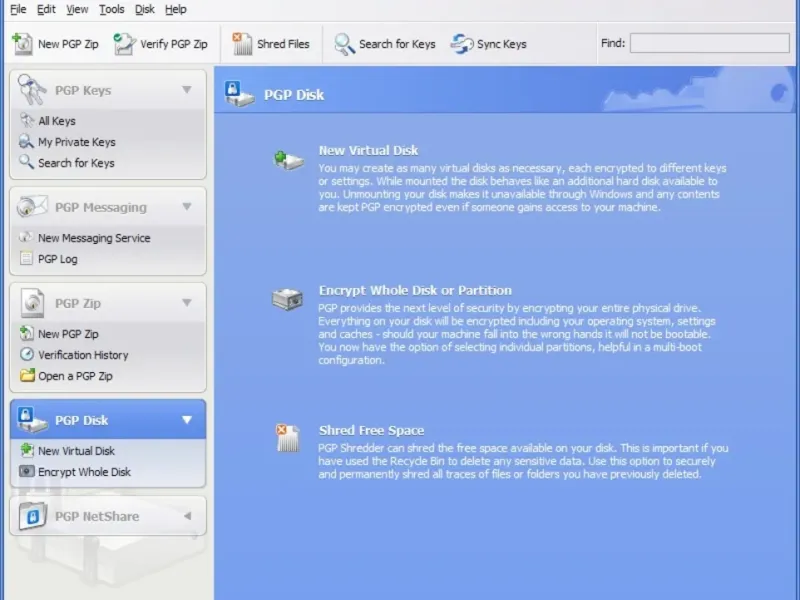
Task: Click the PGP Zip panel header icon
Action: coord(32,303)
